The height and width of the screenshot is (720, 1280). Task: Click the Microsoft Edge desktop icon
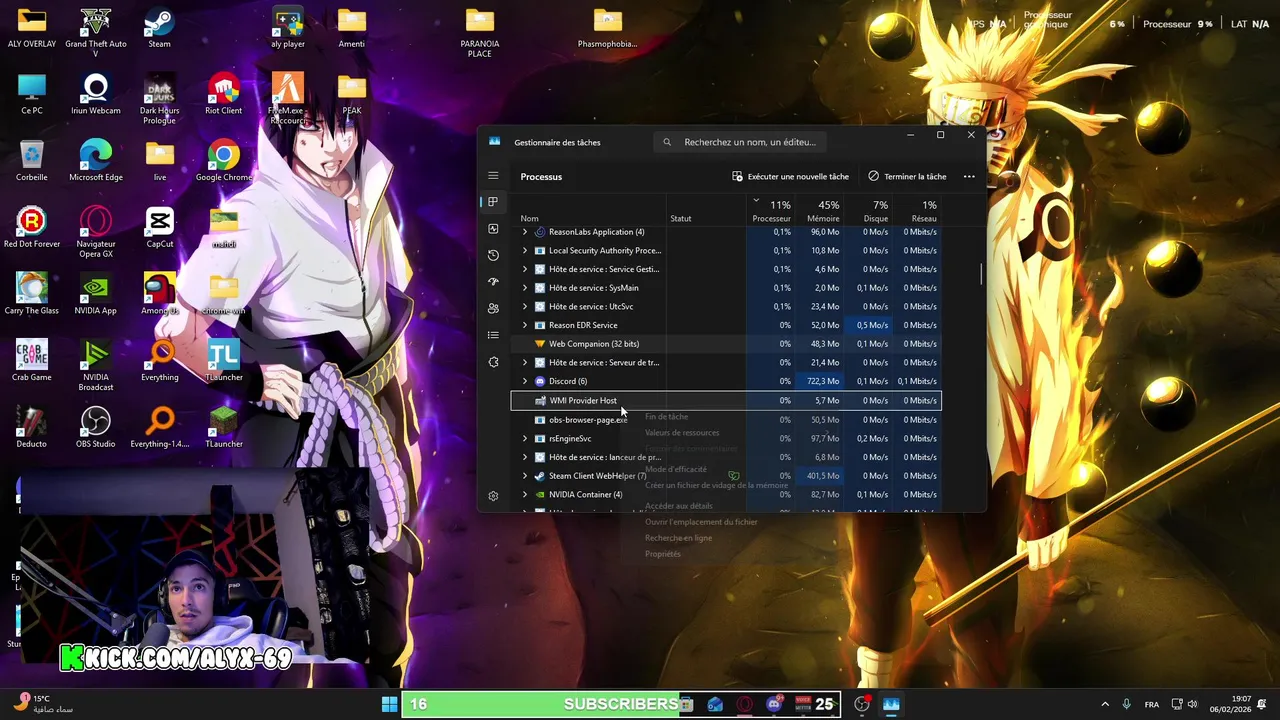pos(96,162)
